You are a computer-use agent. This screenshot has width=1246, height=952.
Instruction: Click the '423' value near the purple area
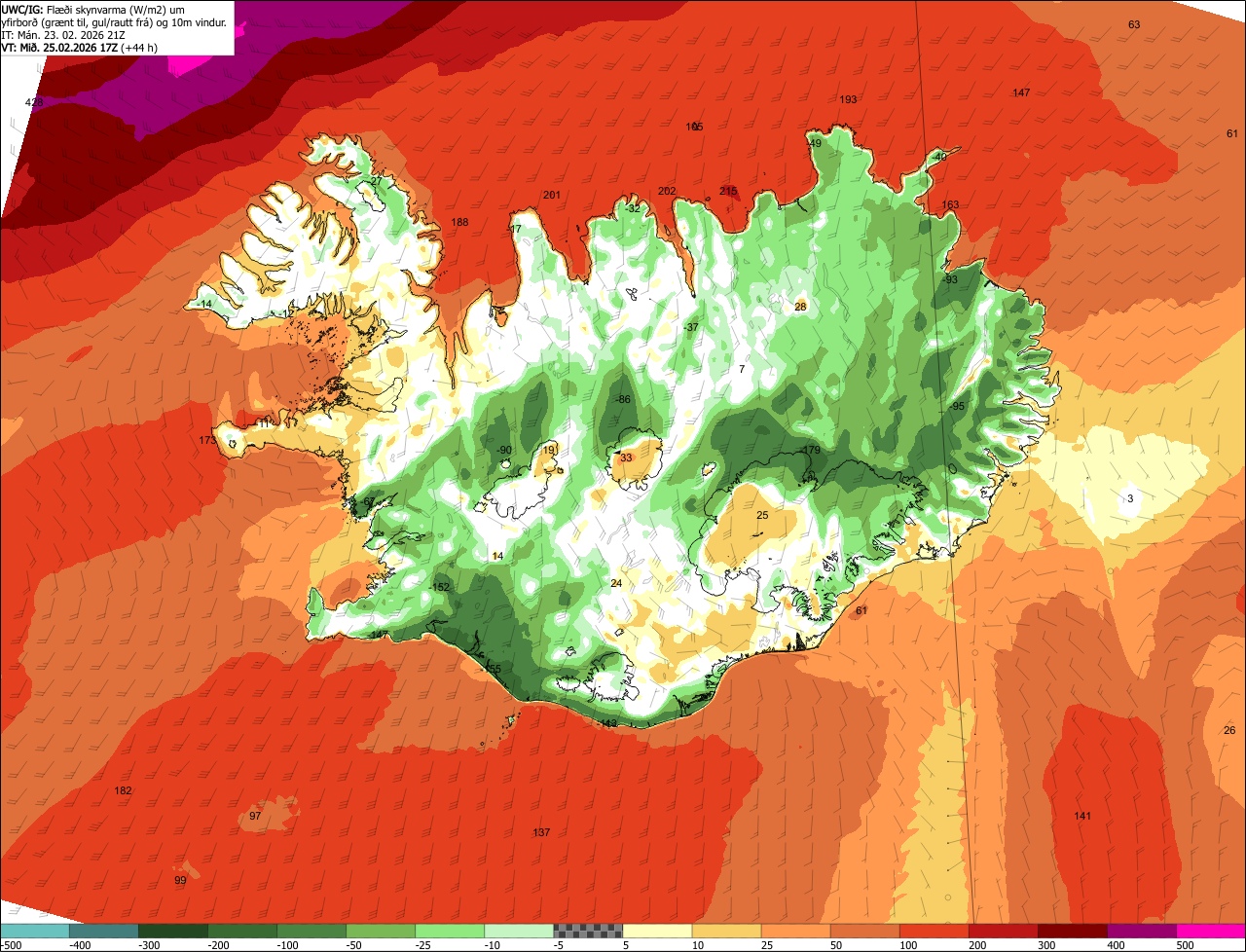point(34,102)
